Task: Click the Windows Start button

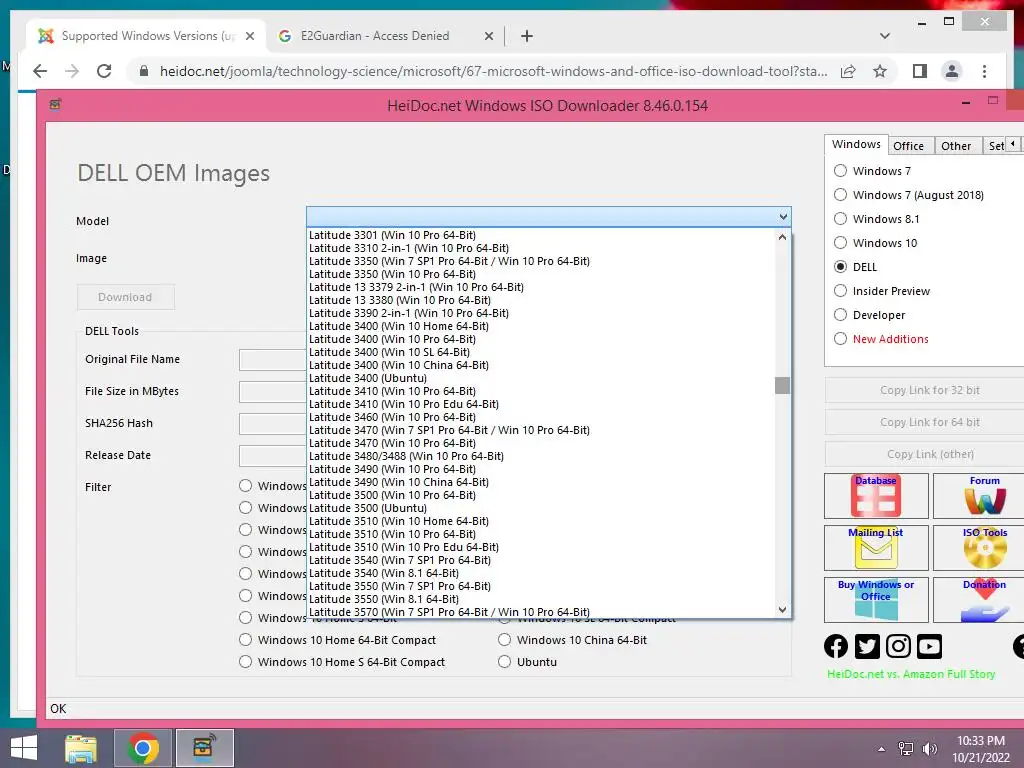Action: [x=24, y=748]
